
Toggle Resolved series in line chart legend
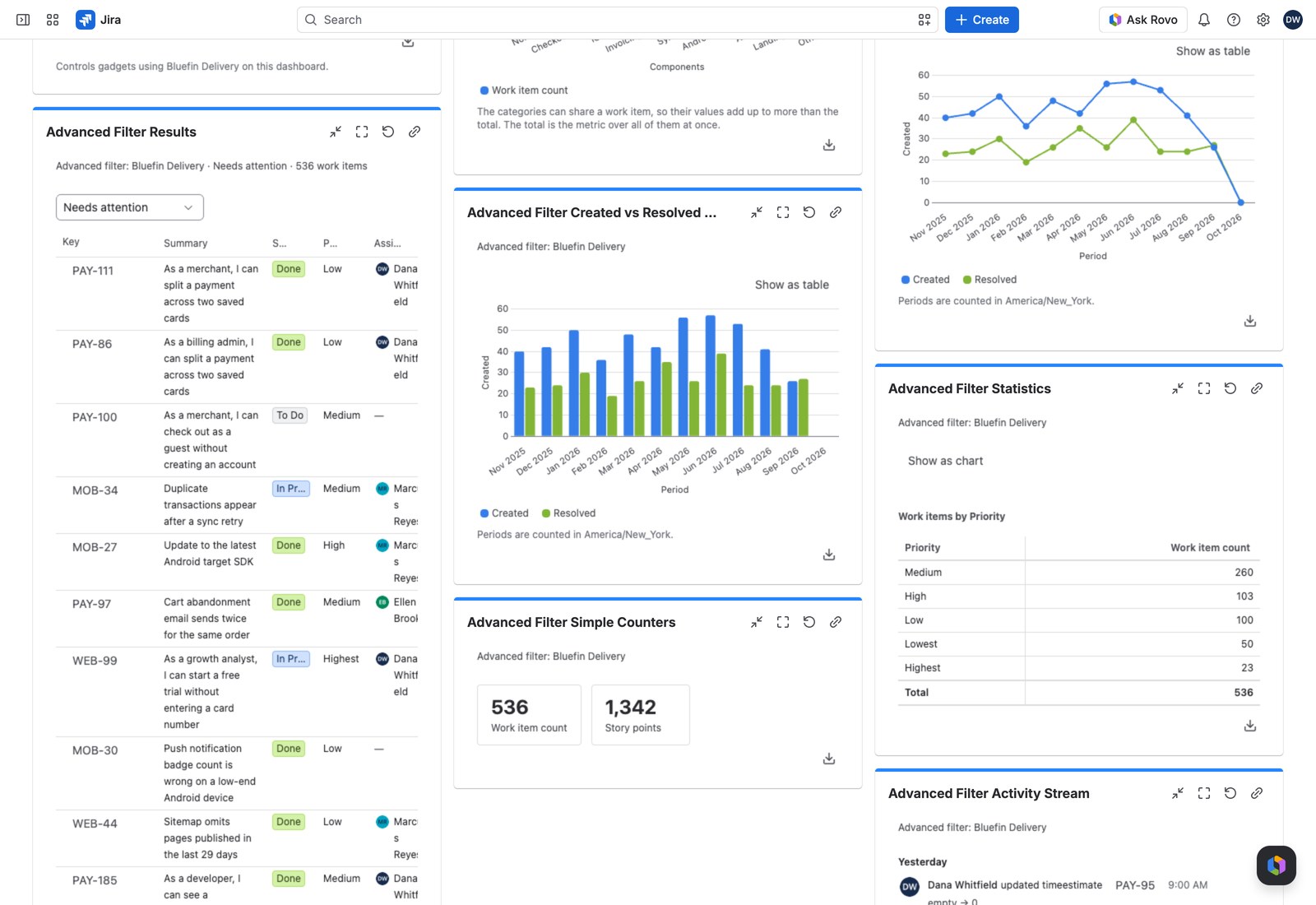[x=989, y=280]
